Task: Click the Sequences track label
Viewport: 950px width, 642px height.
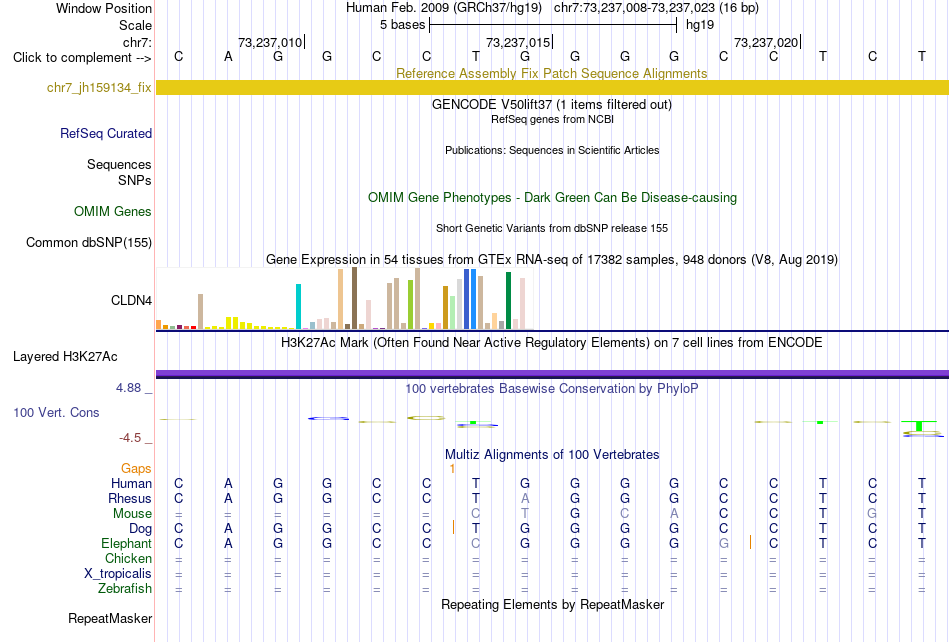Action: (x=119, y=165)
